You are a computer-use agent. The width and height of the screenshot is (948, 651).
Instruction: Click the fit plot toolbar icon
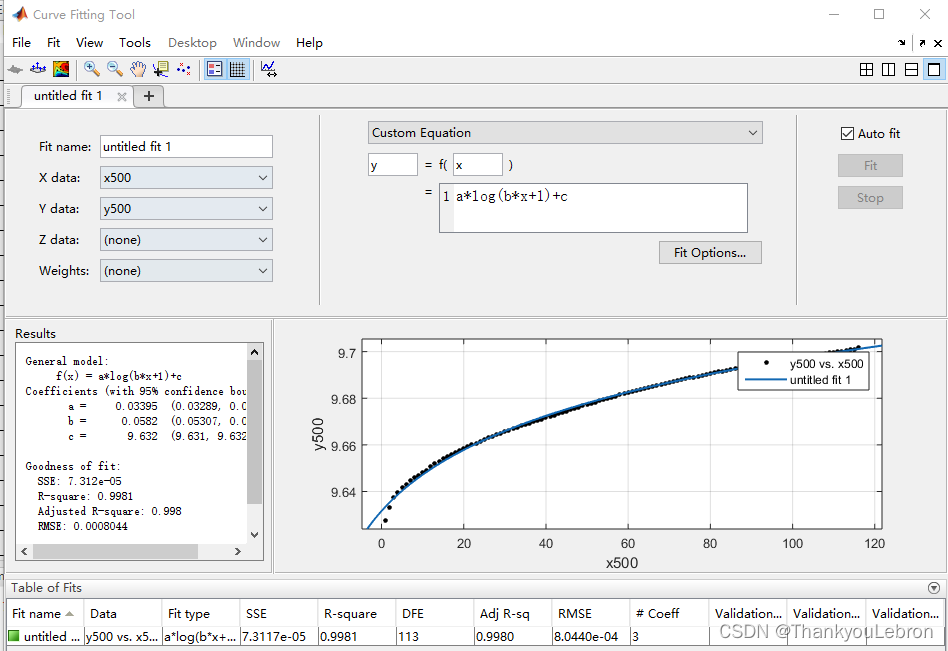(15, 70)
